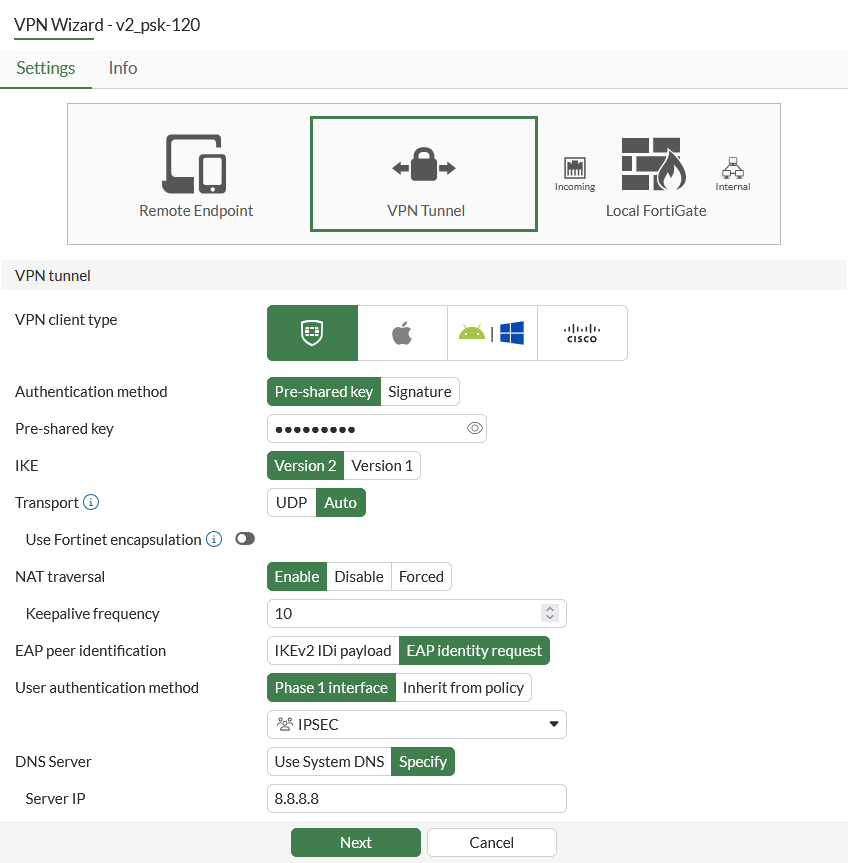The width and height of the screenshot is (848, 863).
Task: Focus the Keepalive frequency field
Action: click(417, 613)
